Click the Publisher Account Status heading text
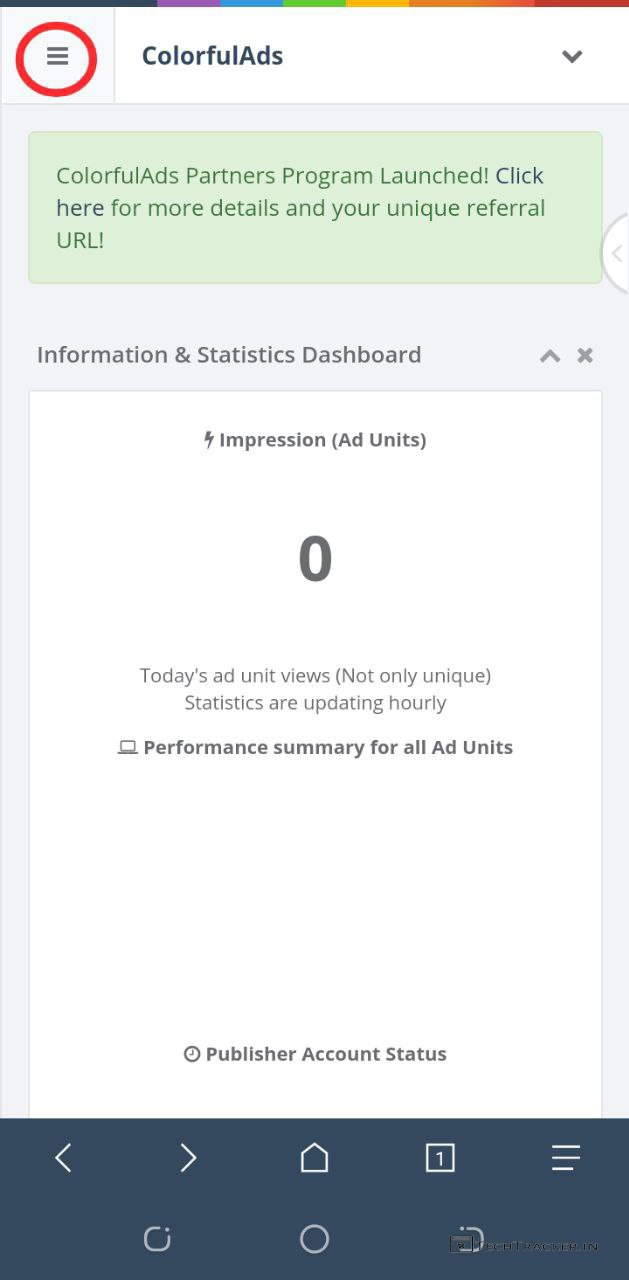 326,1054
